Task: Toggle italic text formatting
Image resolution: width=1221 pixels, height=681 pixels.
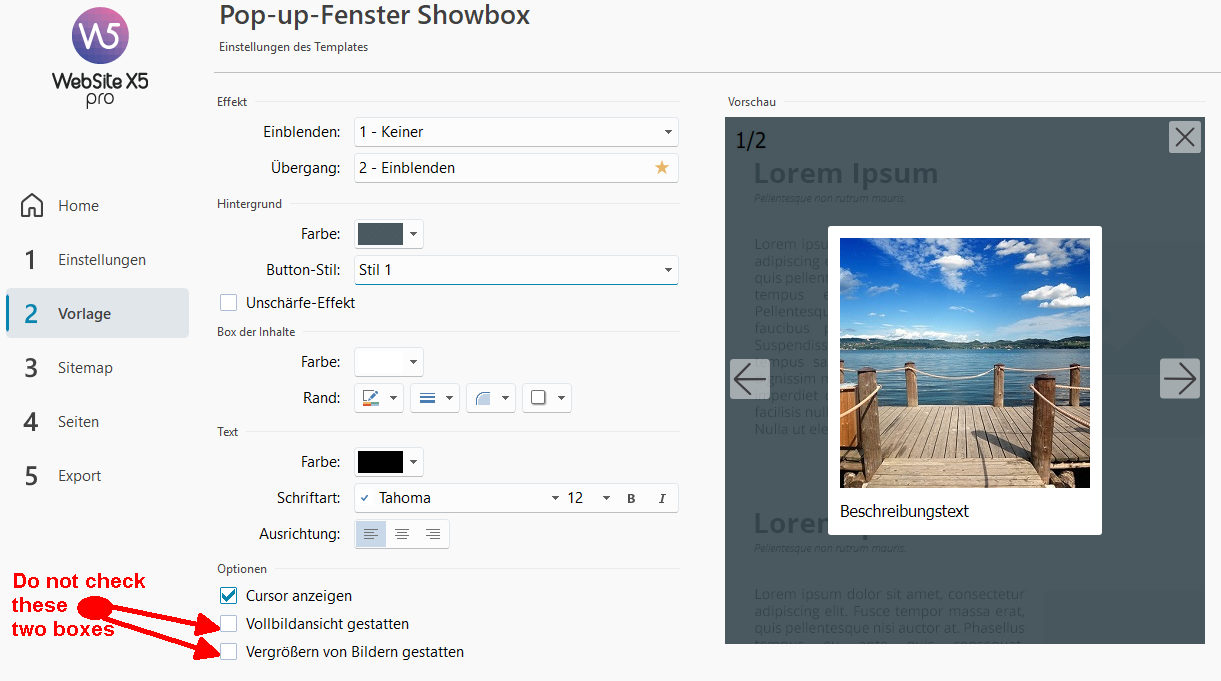Action: pyautogui.click(x=662, y=498)
